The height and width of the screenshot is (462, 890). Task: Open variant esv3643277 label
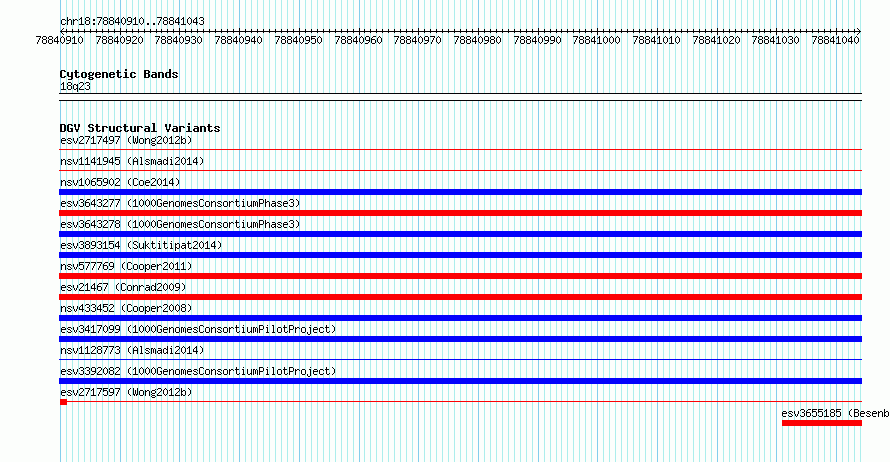[180, 203]
